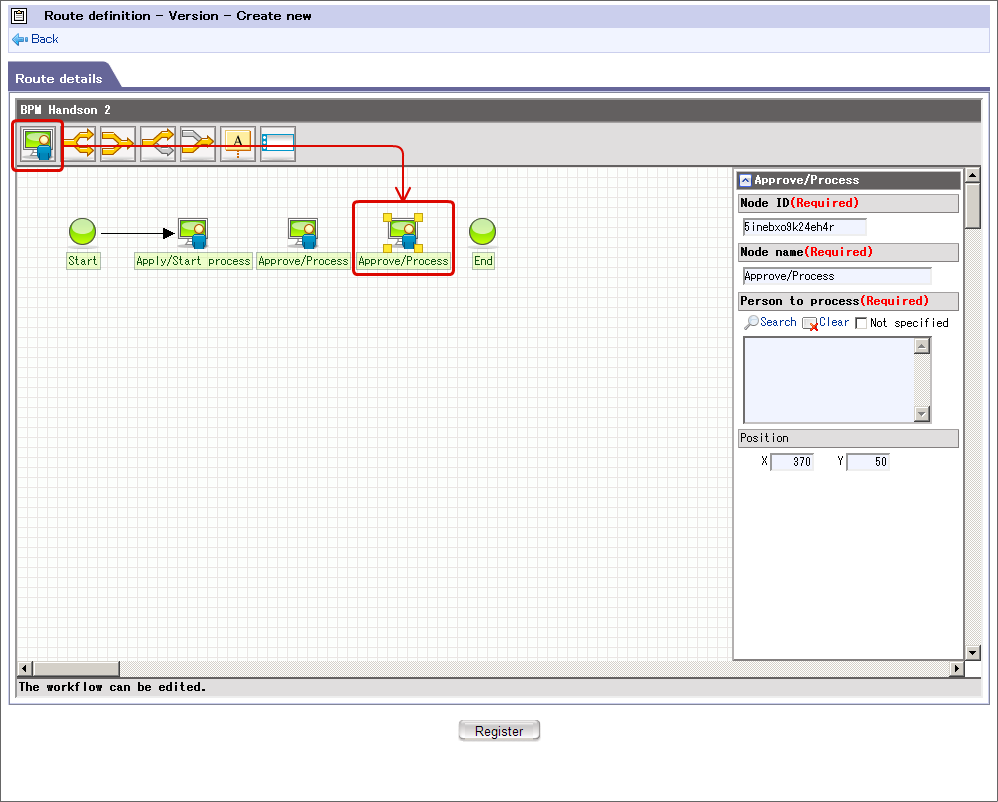Click canvas horizontal scrollbar left arrow

tap(24, 668)
